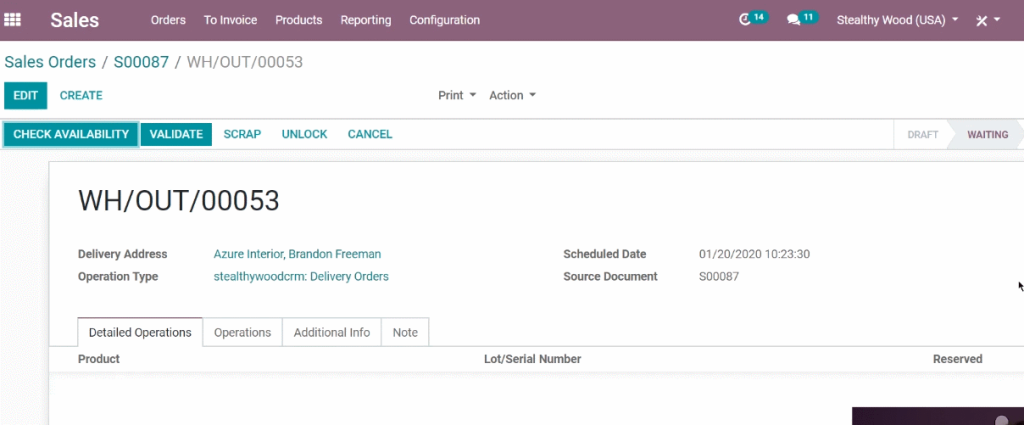Expand the Stealthy Wood (USA) company dropdown
The image size is (1024, 425).
pyautogui.click(x=897, y=20)
